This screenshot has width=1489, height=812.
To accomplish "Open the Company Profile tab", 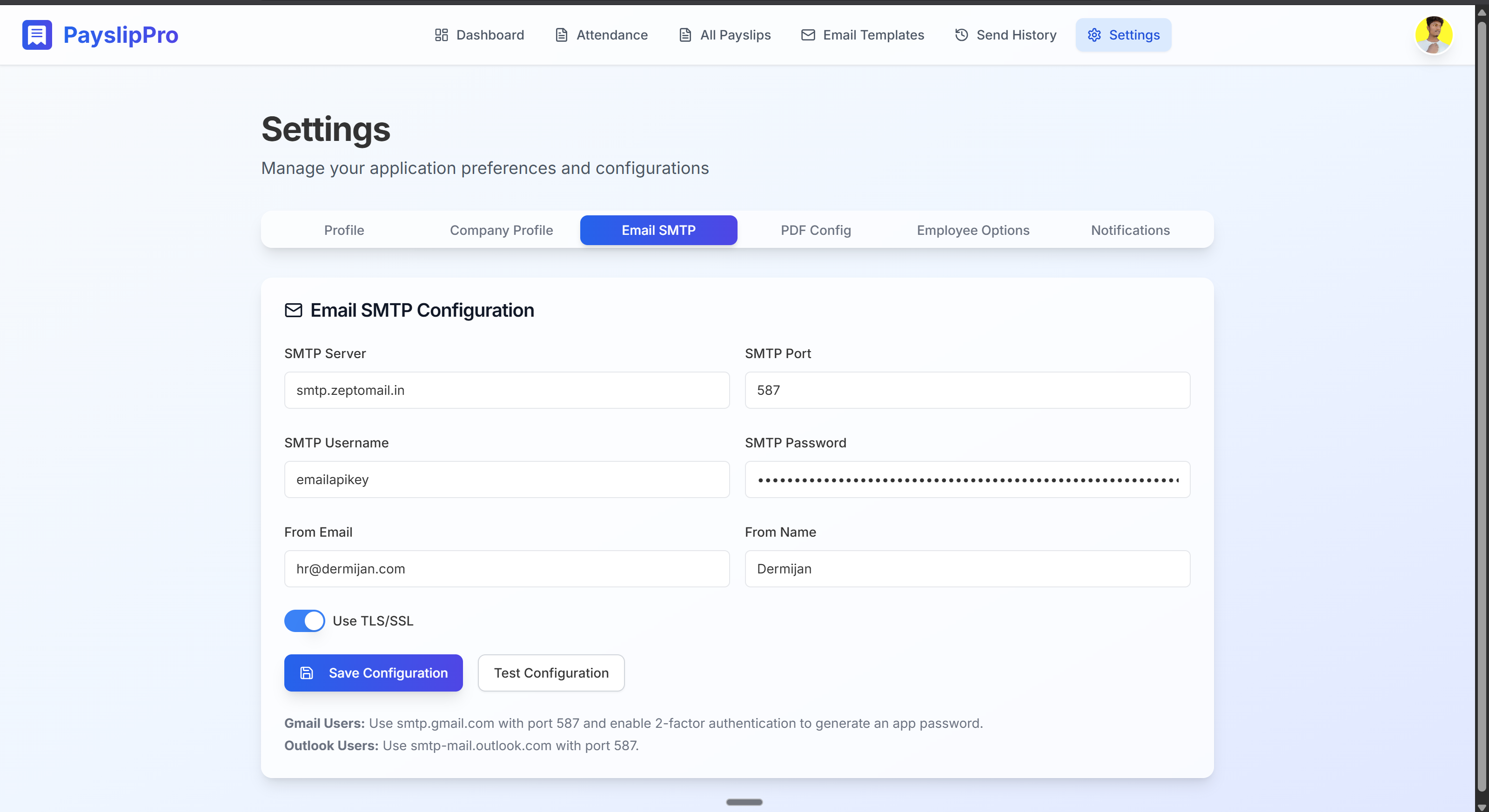I will click(501, 230).
